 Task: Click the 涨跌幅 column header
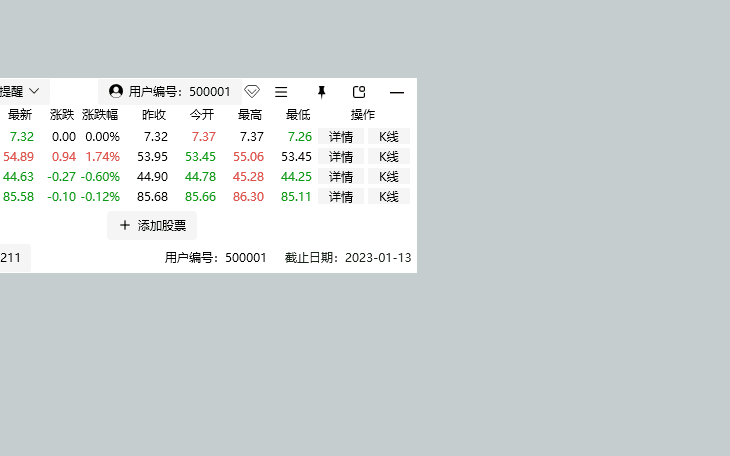tap(100, 115)
